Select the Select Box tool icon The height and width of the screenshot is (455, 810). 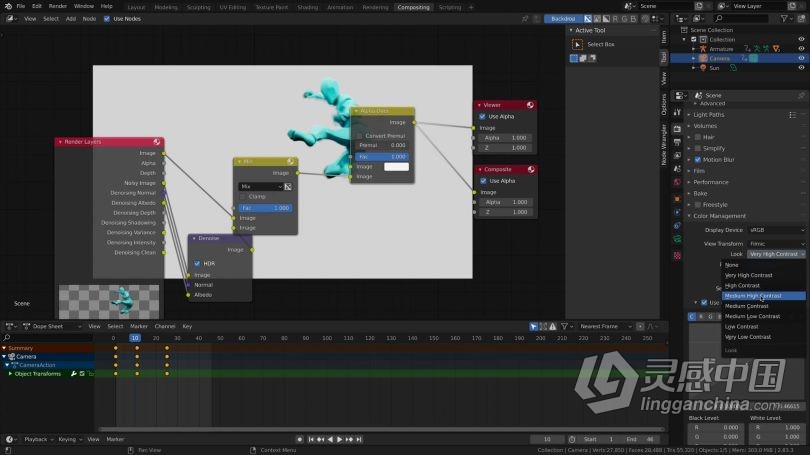point(578,45)
